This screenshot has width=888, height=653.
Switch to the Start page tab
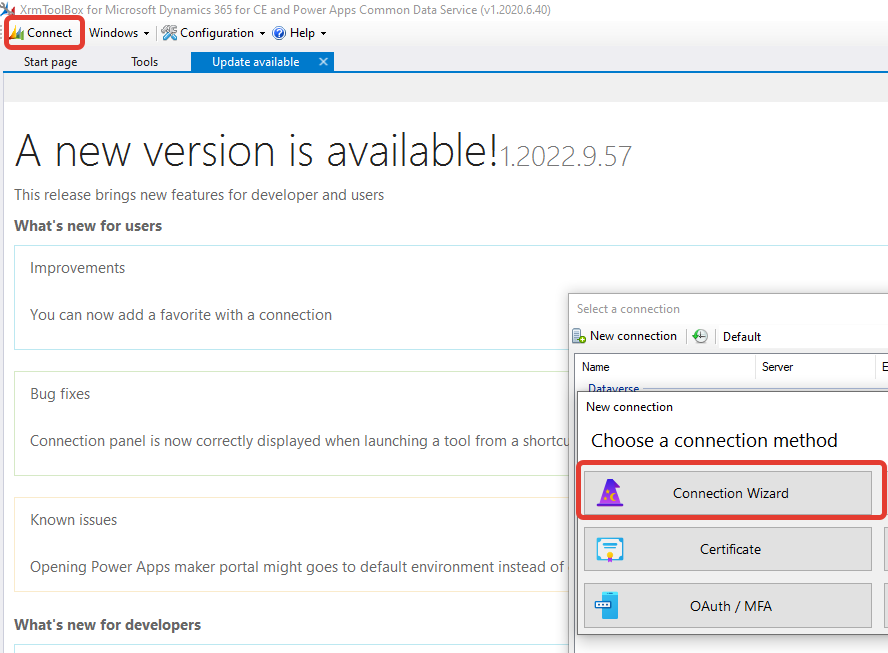click(x=50, y=62)
